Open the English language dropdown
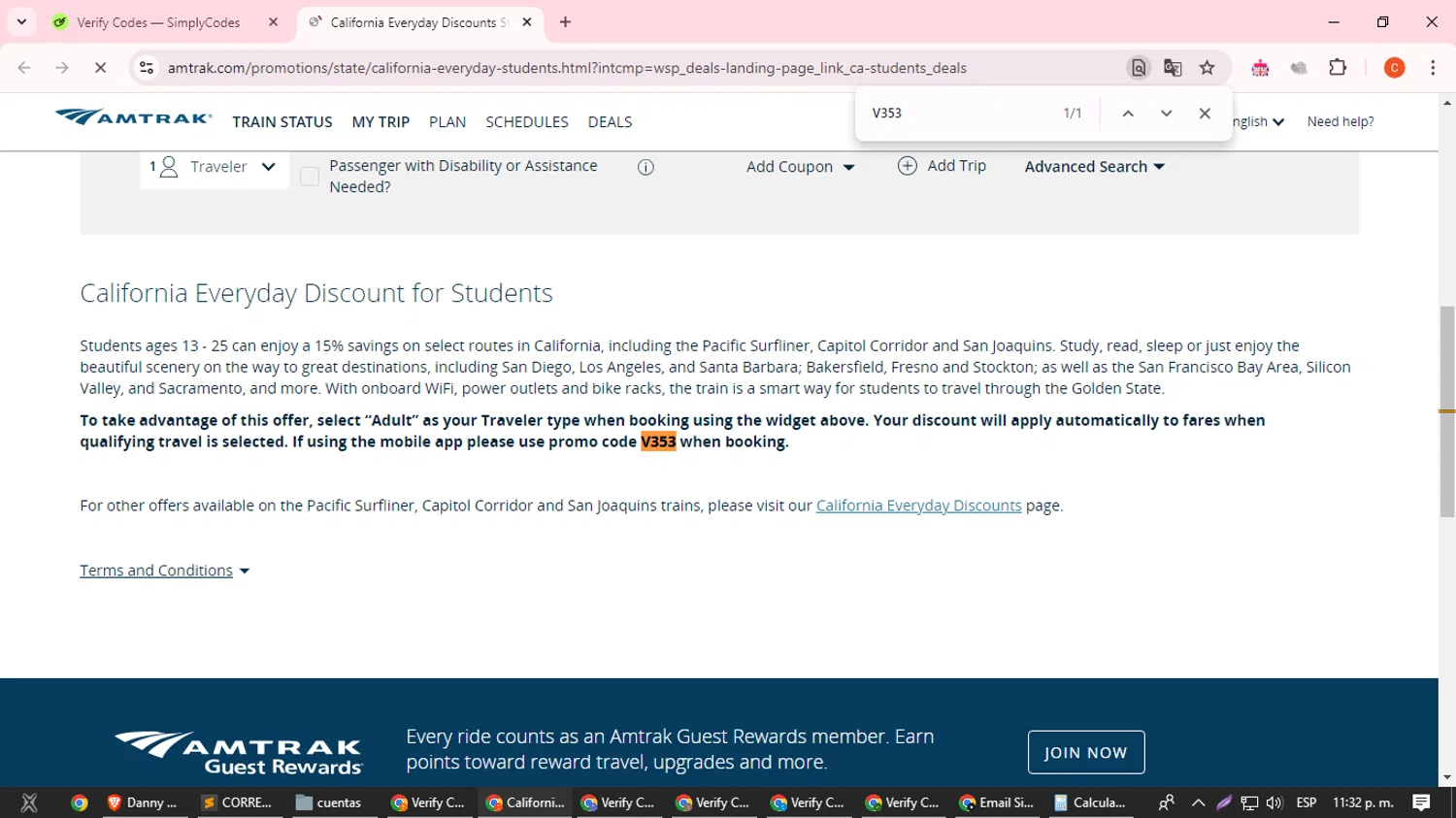This screenshot has width=1456, height=818. pyautogui.click(x=1259, y=122)
